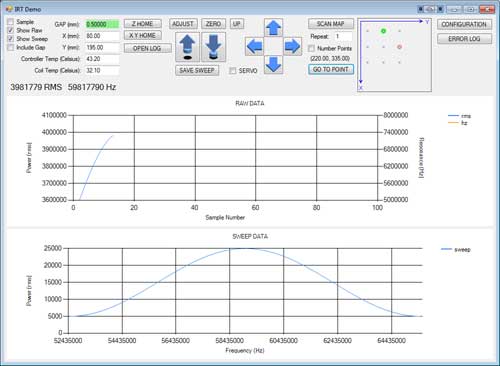Select the red point on the scan map
This screenshot has height=366, width=500.
399,47
